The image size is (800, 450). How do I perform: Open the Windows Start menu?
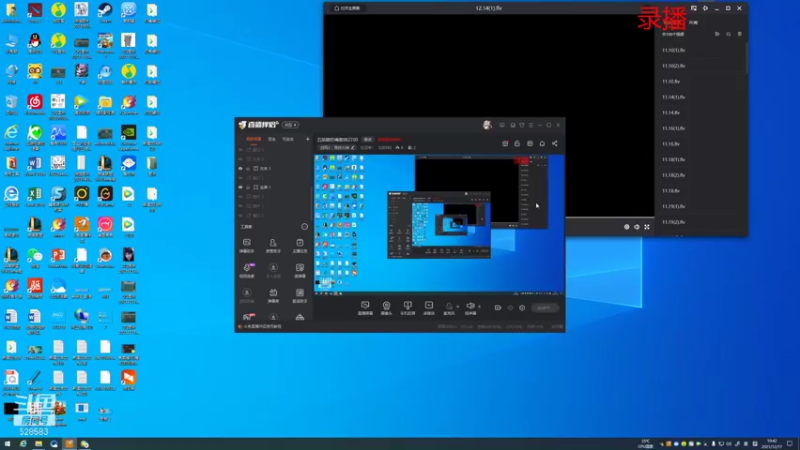(x=7, y=444)
